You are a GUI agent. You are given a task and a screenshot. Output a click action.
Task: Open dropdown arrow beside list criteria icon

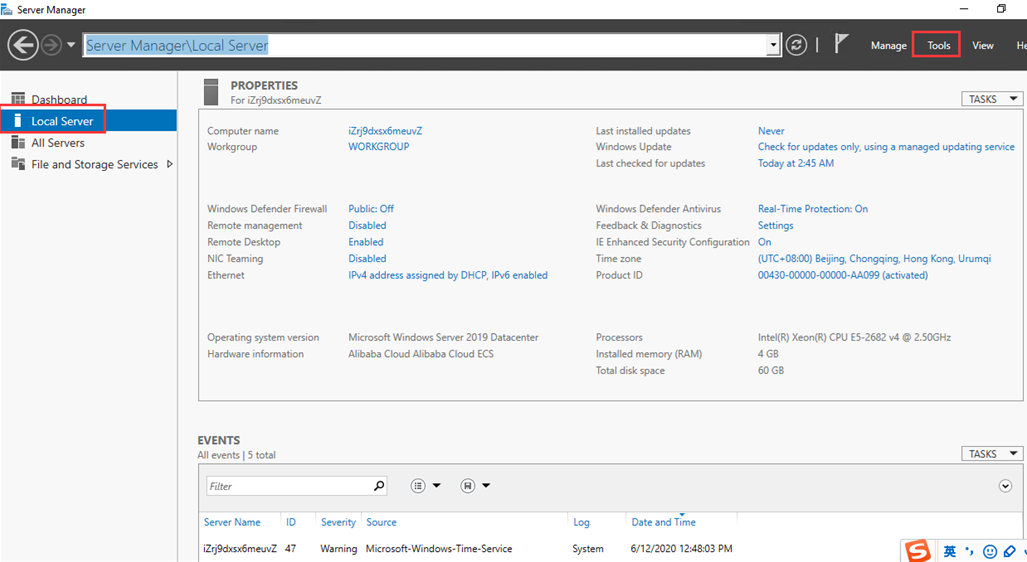(x=436, y=485)
